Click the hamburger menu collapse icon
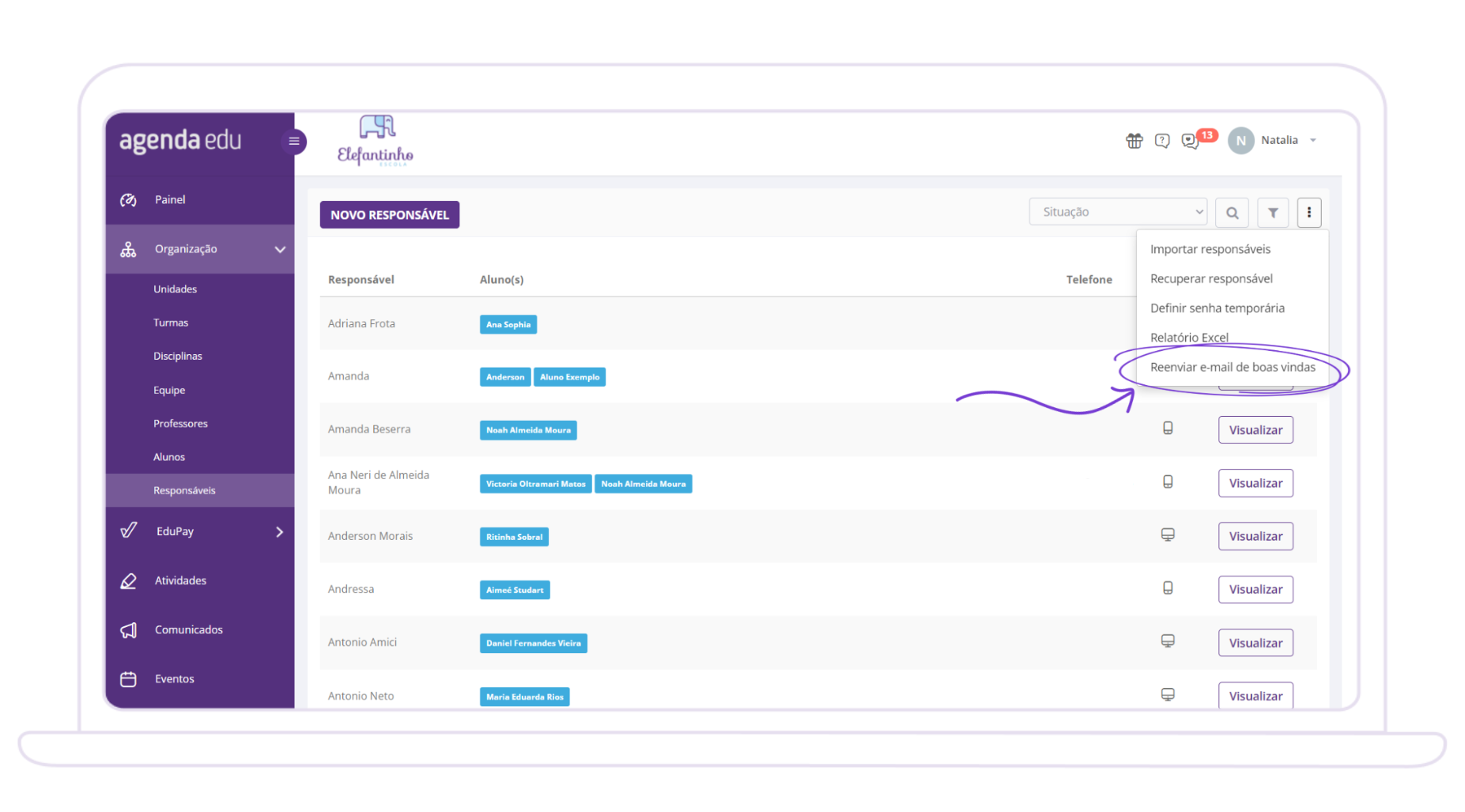 pyautogui.click(x=294, y=142)
